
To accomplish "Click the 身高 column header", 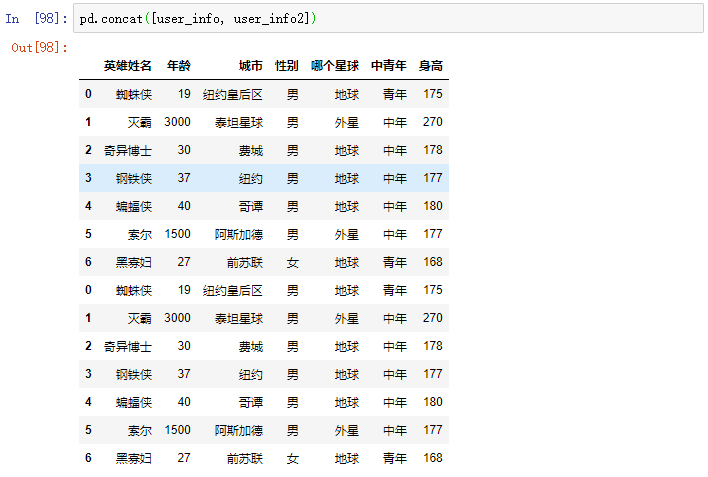I will (x=431, y=66).
